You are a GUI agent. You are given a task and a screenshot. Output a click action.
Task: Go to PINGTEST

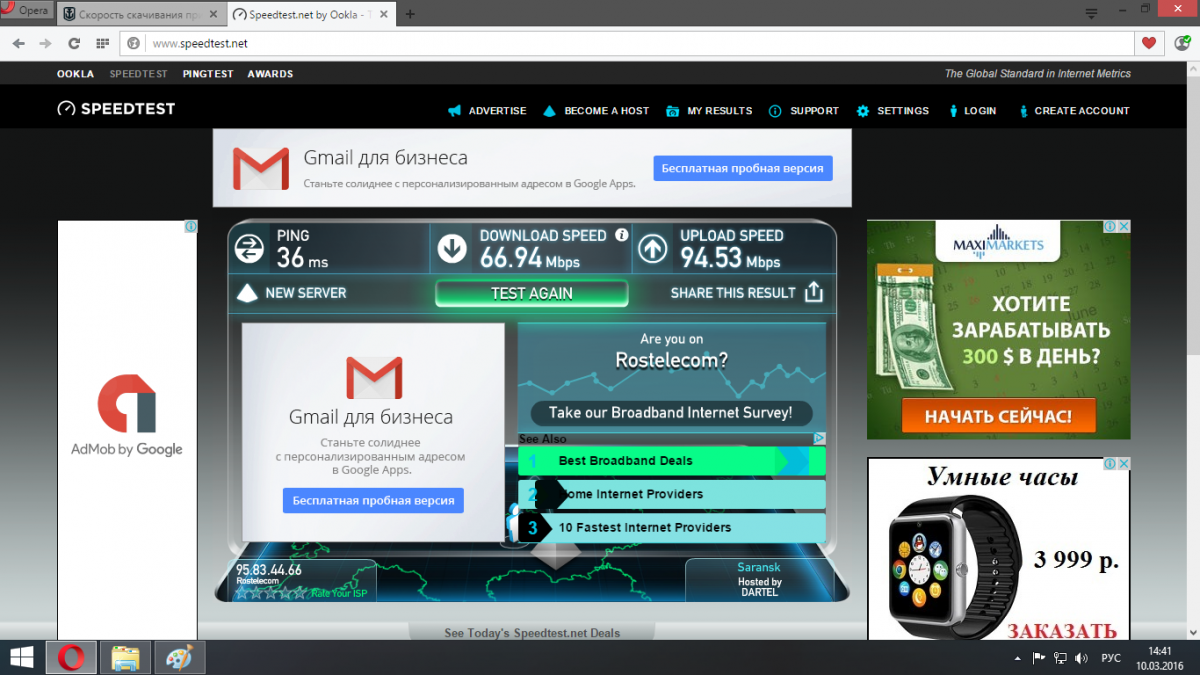tap(208, 74)
